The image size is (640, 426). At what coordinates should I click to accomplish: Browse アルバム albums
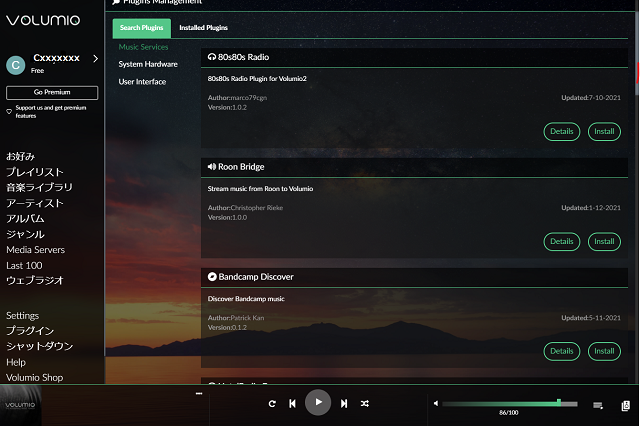(x=25, y=219)
